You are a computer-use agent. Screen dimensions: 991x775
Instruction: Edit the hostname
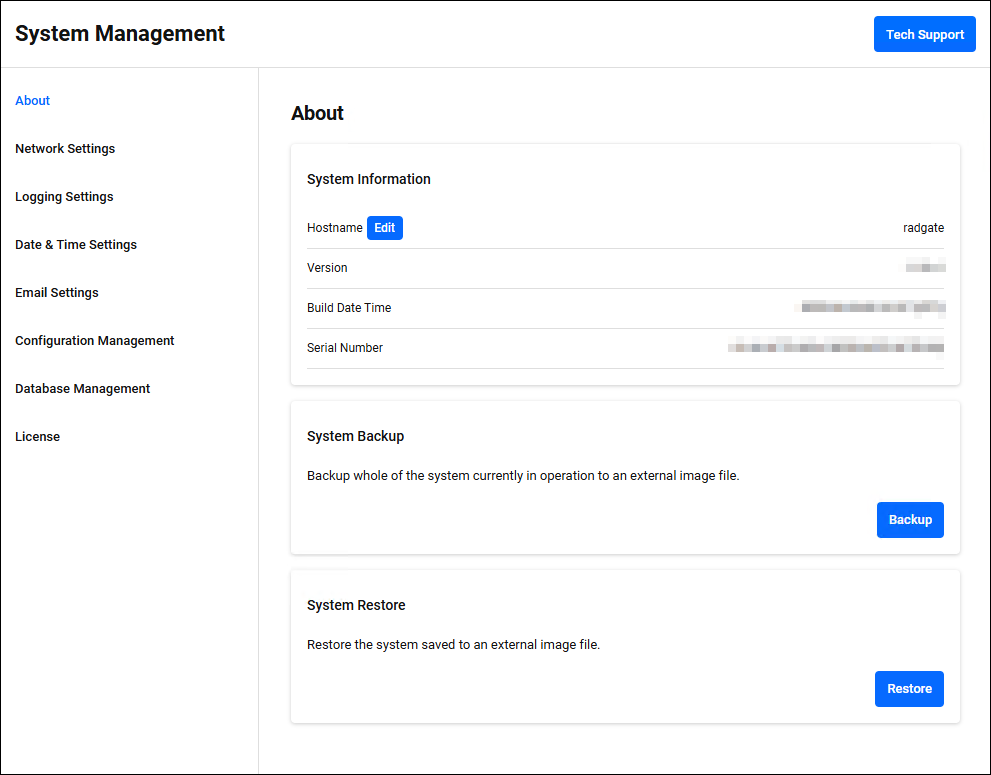coord(385,228)
